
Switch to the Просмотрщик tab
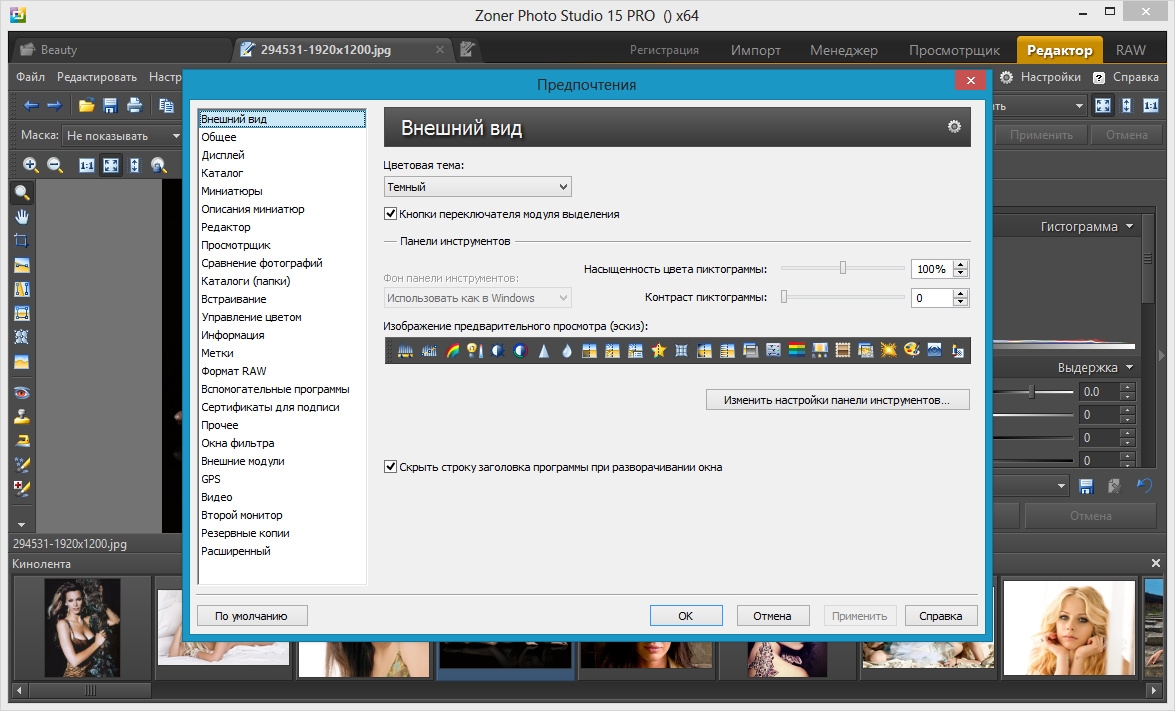coord(954,50)
